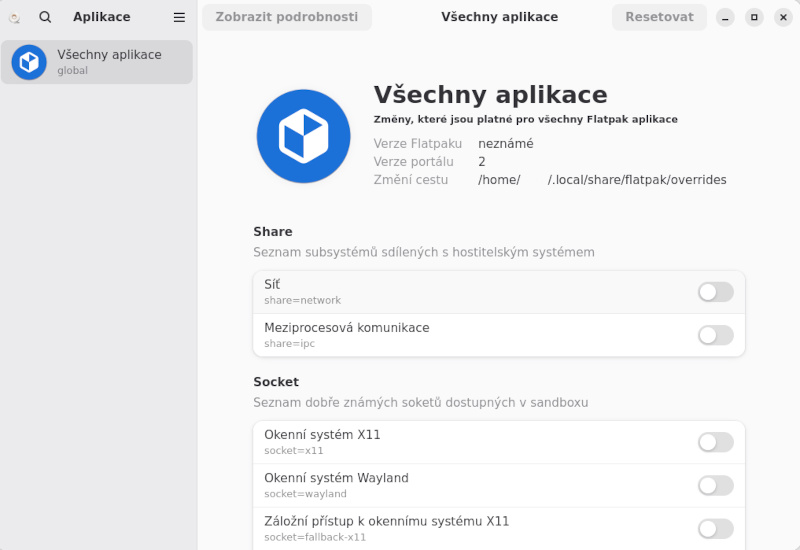
Task: Open the hamburger main menu
Action: tap(179, 17)
